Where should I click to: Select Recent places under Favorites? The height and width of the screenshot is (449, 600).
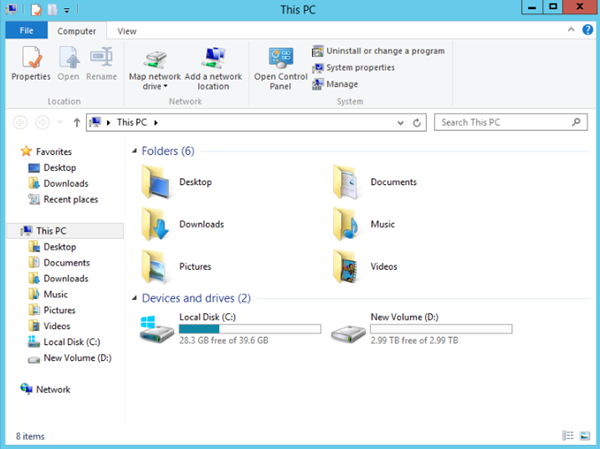point(63,199)
